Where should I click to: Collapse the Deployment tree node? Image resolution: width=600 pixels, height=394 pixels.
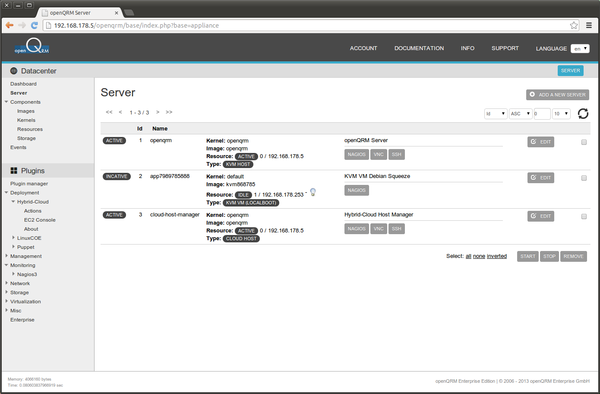point(6,192)
